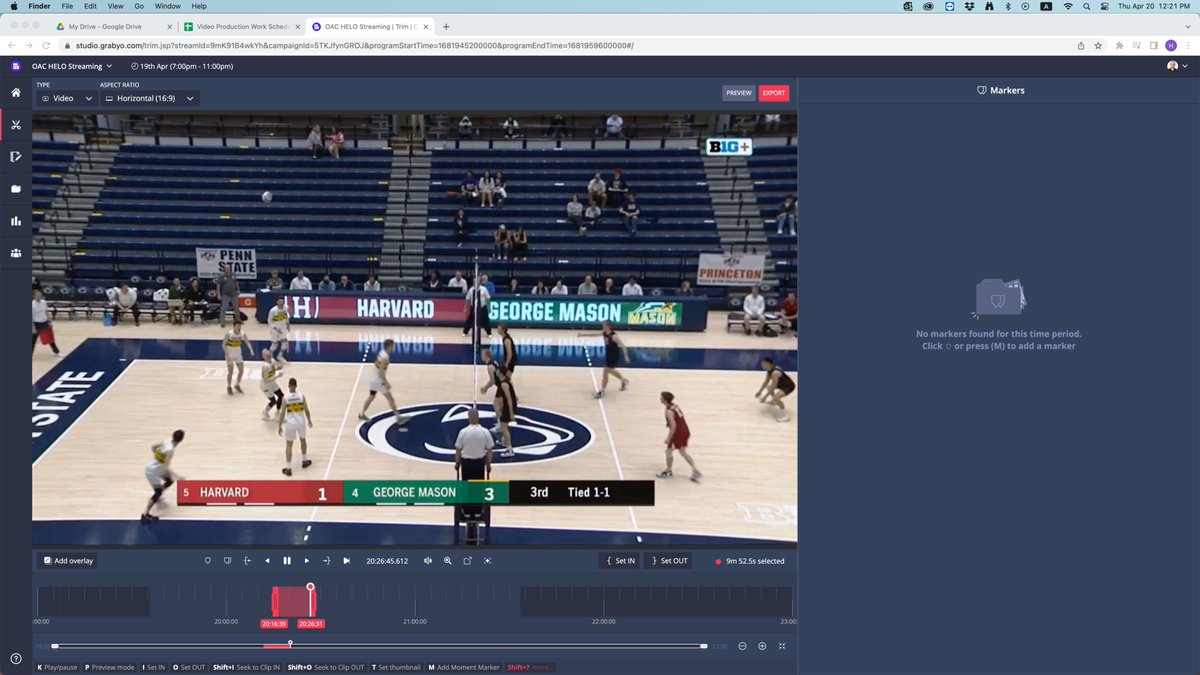Open the Apple menu

(14, 6)
